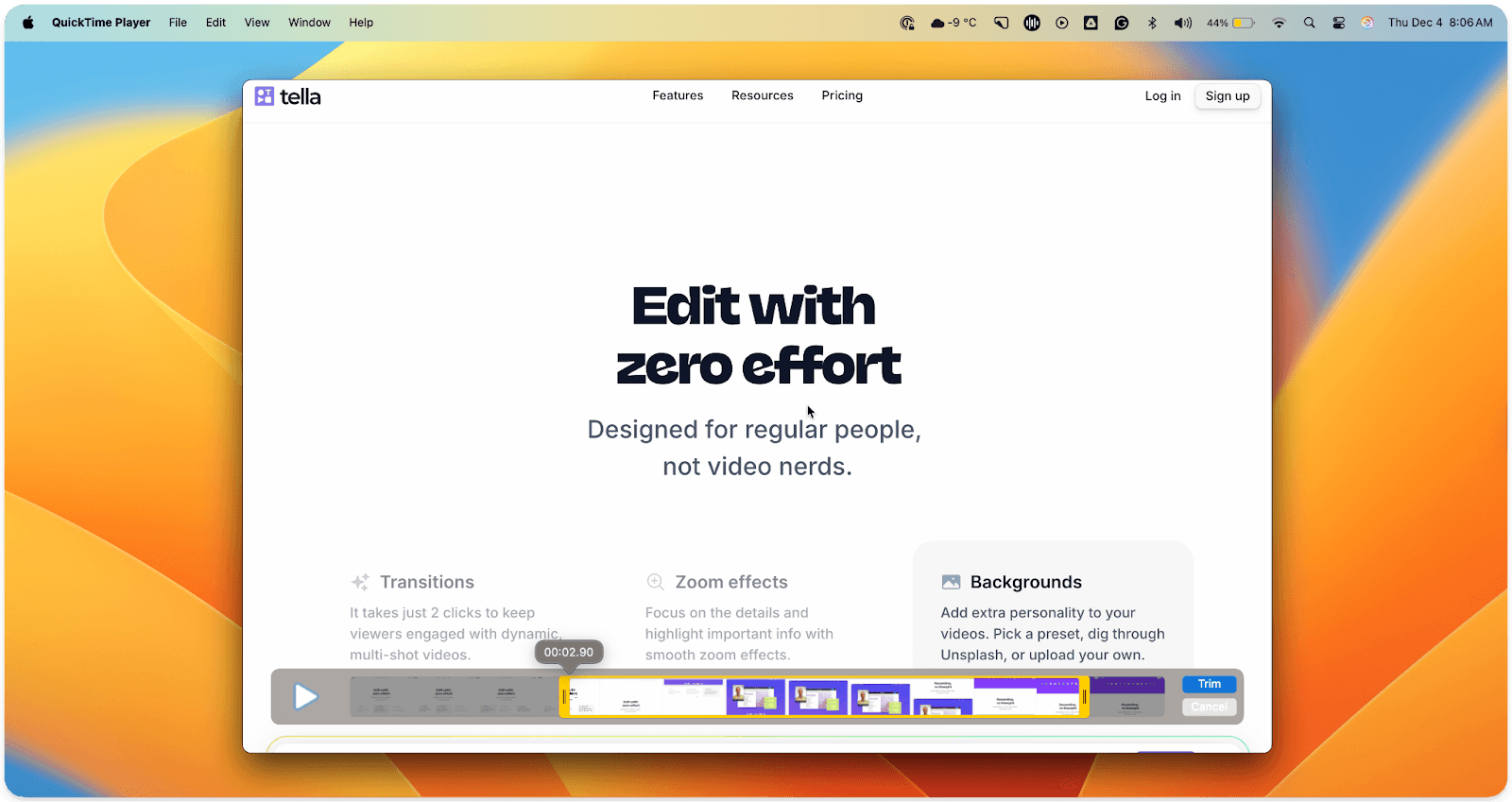Click the 'Designed for regular people' subtitle
1512x802 pixels.
(754, 430)
